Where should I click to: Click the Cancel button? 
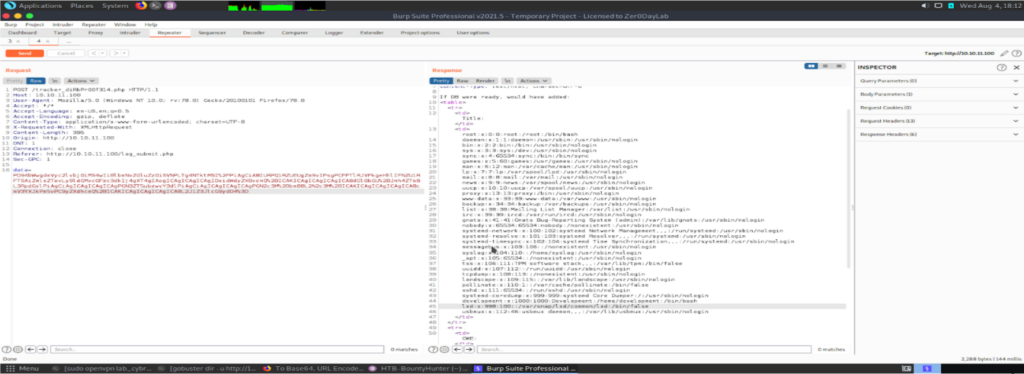click(65, 53)
